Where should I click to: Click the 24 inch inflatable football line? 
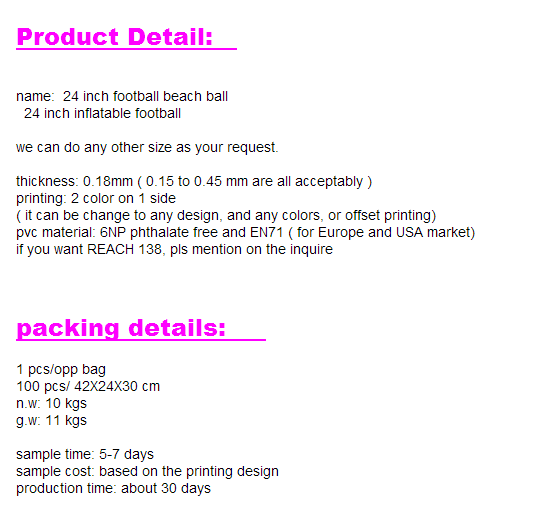(102, 113)
